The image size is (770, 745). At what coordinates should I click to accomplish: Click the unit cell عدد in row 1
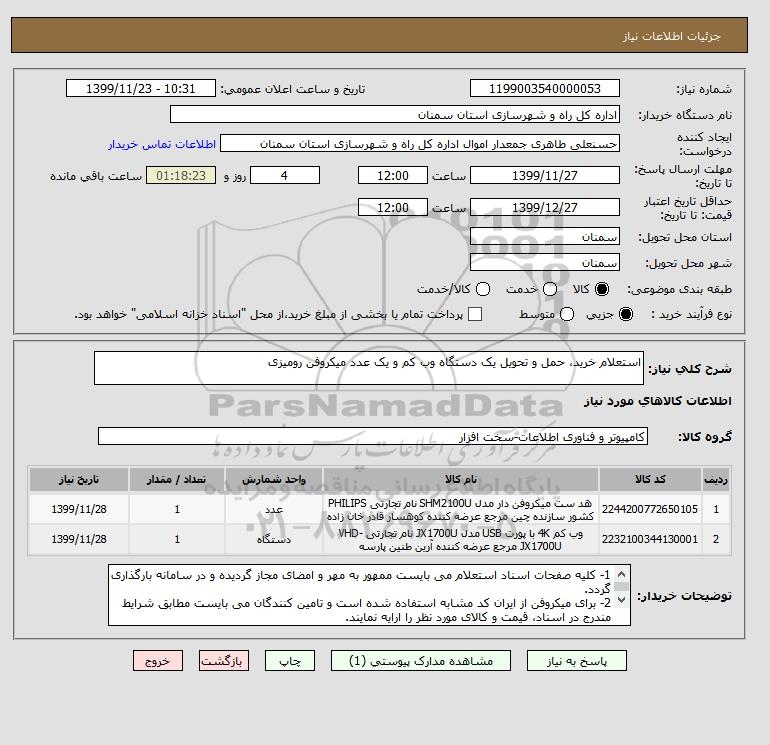[274, 510]
